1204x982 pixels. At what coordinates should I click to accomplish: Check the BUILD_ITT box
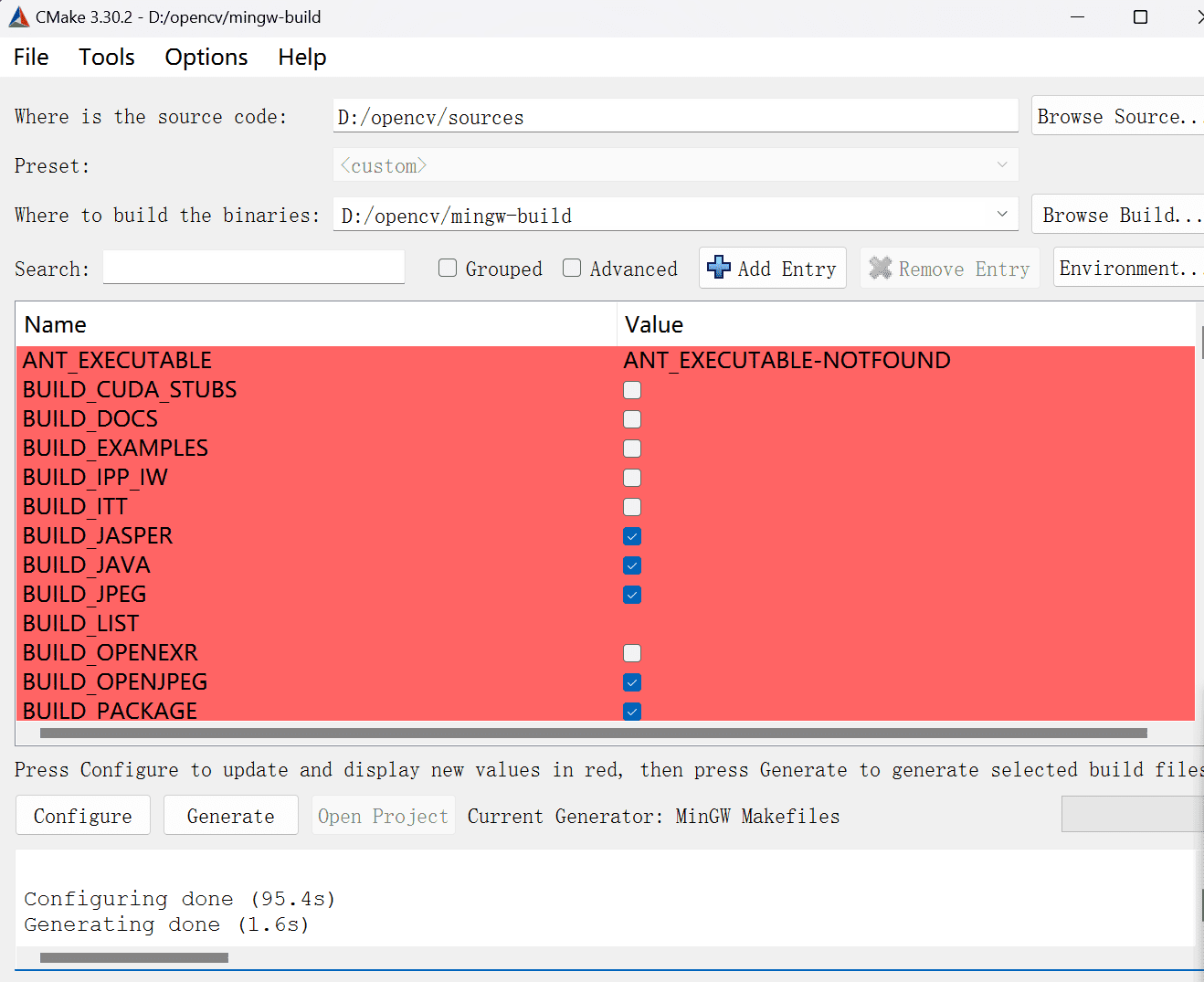pos(632,507)
